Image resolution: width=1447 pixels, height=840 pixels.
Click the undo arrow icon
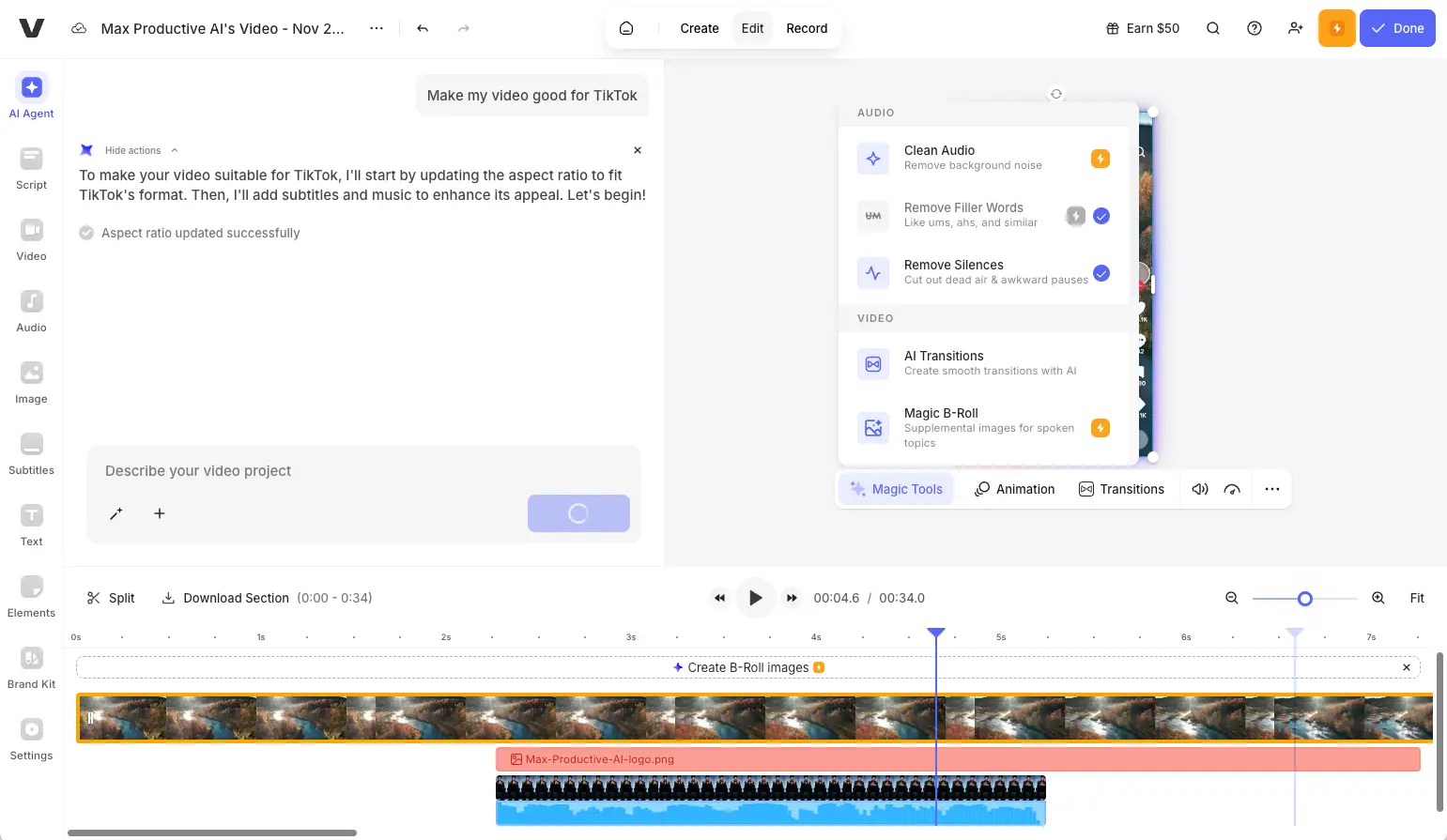(x=423, y=29)
